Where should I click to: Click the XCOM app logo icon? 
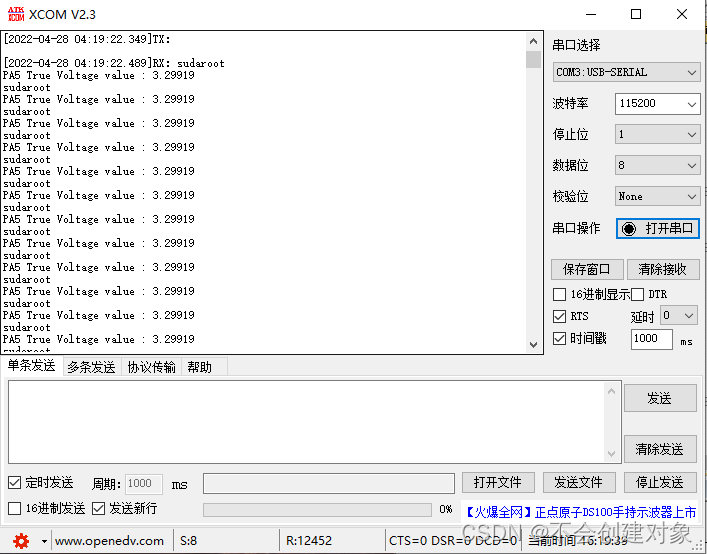click(16, 14)
